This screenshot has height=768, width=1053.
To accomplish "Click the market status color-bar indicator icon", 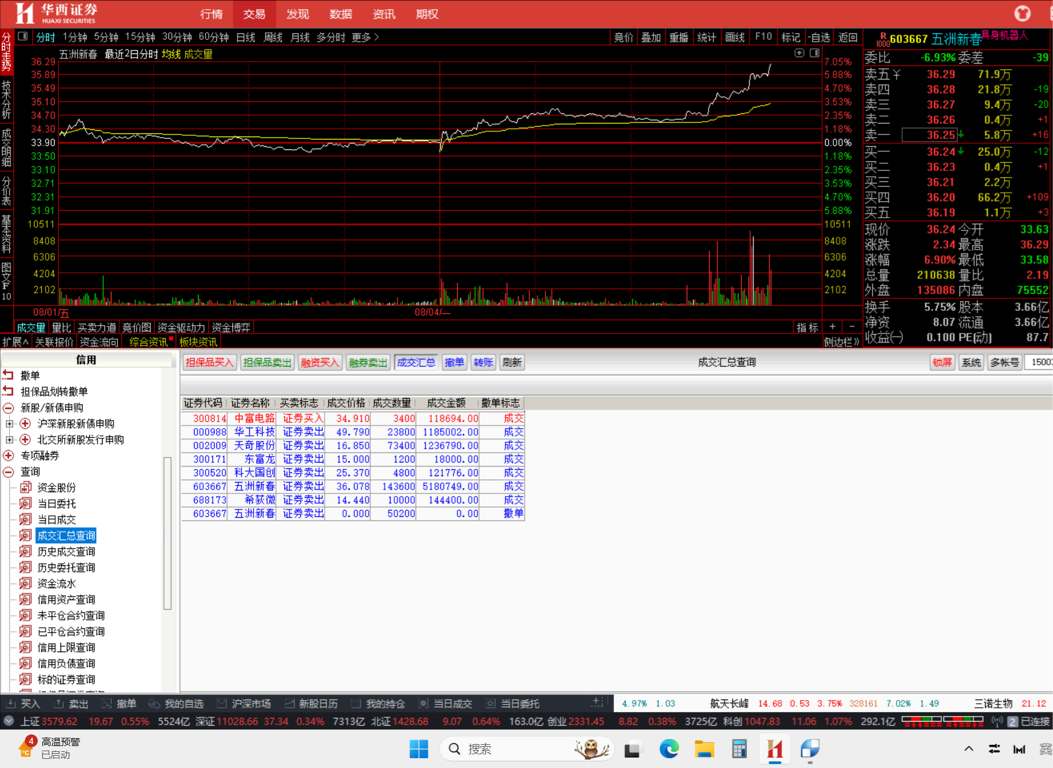I will [942, 722].
